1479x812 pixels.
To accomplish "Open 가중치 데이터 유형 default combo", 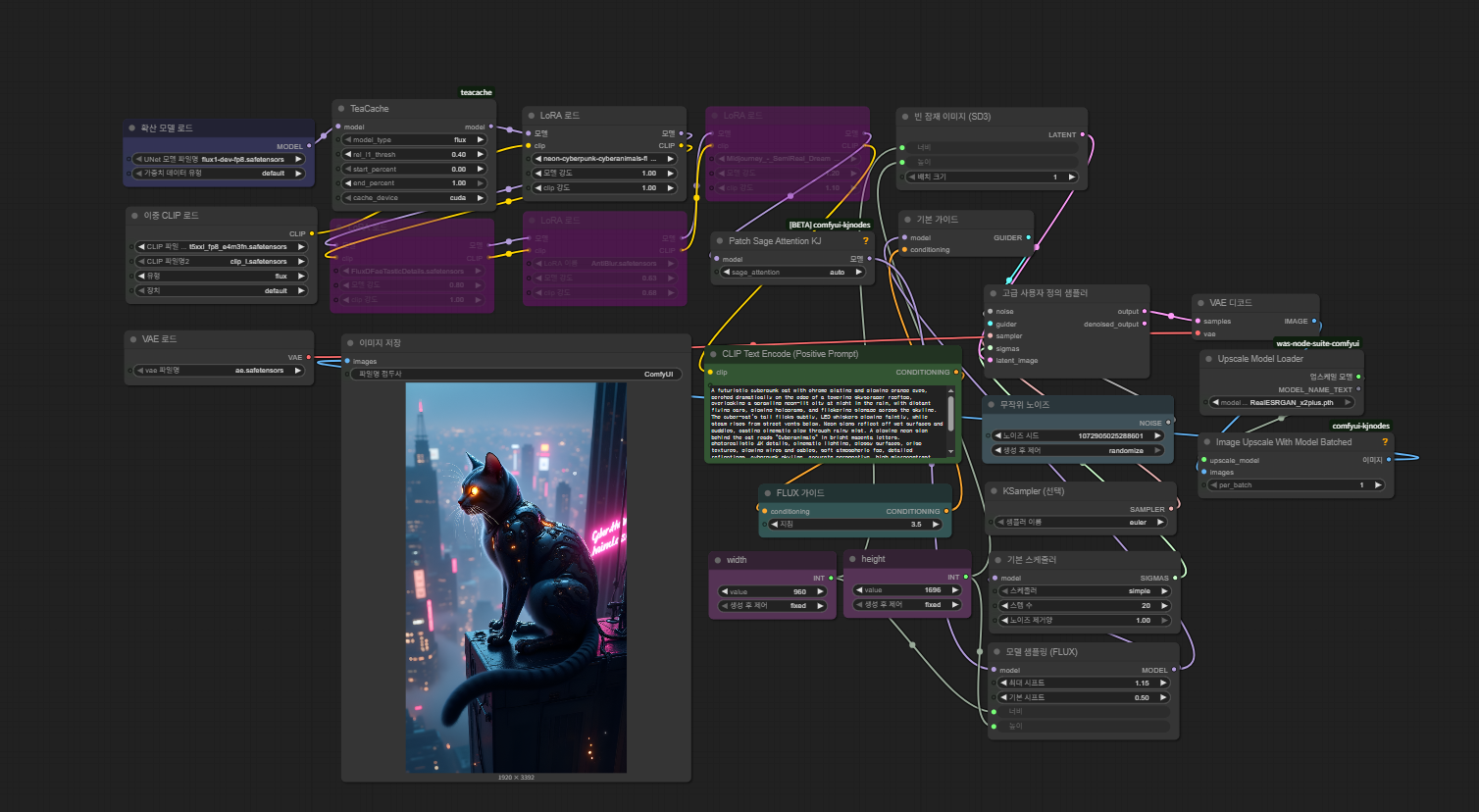I will 219,173.
